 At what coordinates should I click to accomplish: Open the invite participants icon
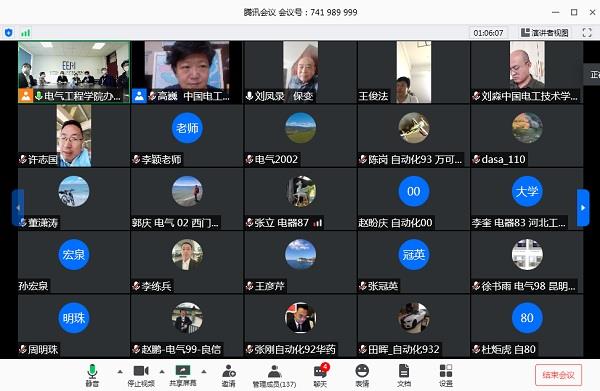[x=228, y=375]
